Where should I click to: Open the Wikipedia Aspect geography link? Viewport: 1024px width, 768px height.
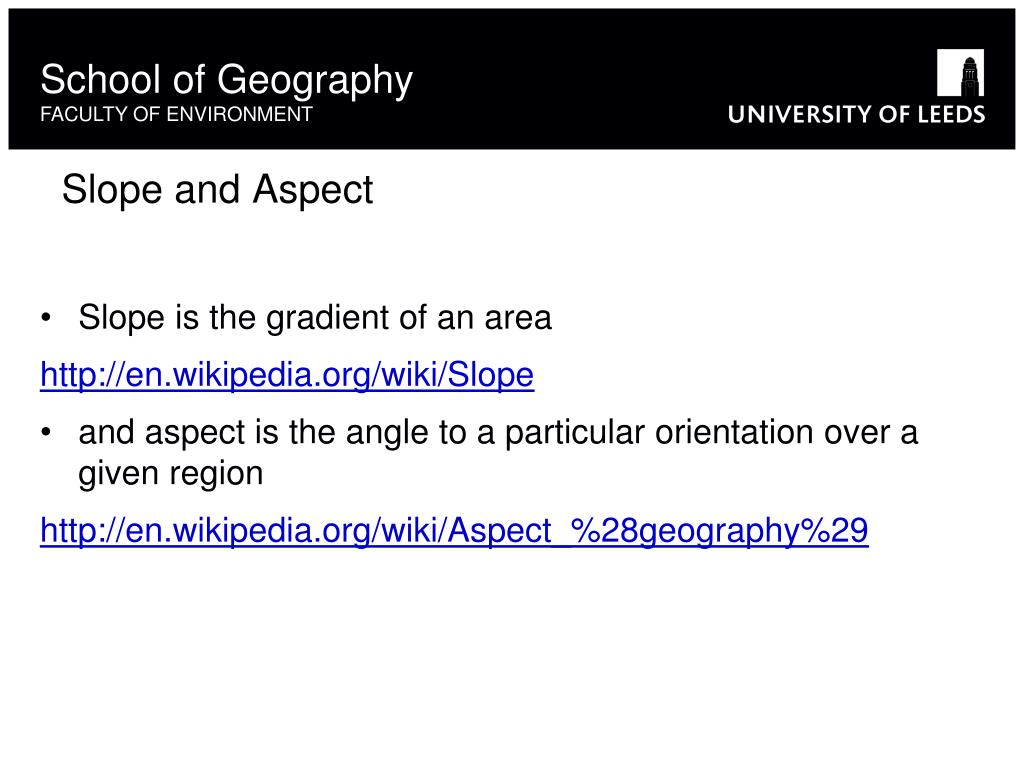pos(454,530)
